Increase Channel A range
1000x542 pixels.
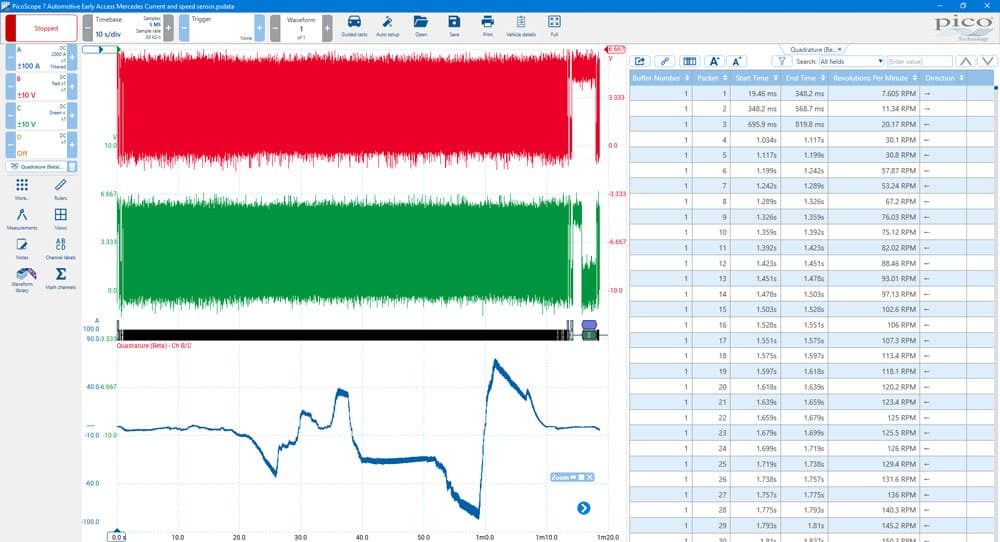72,57
